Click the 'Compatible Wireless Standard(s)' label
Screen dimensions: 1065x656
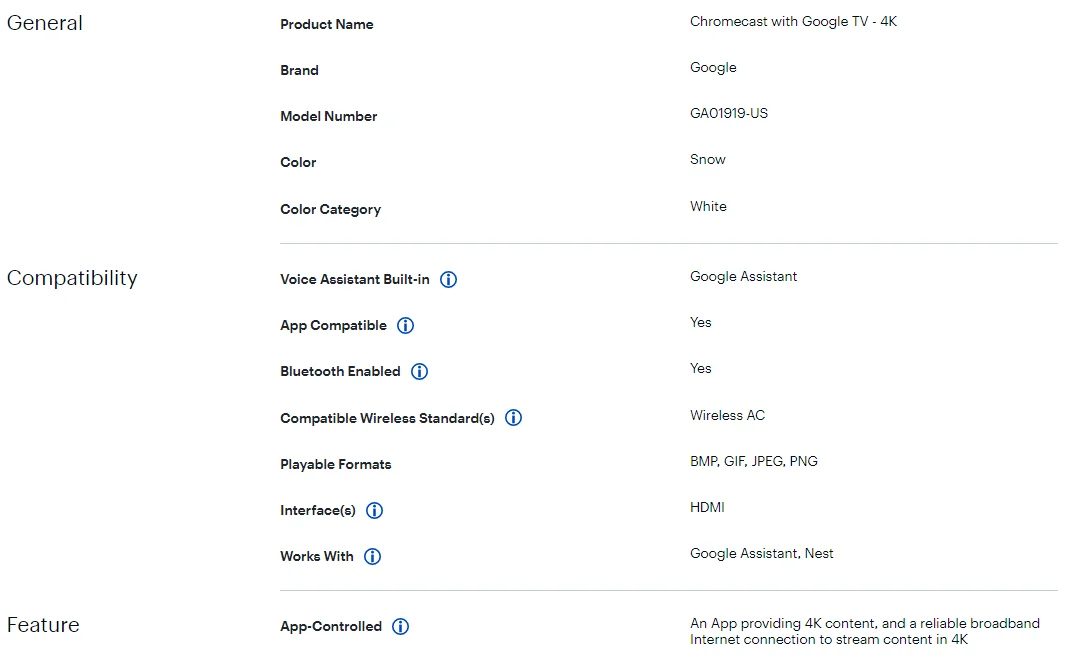(387, 418)
